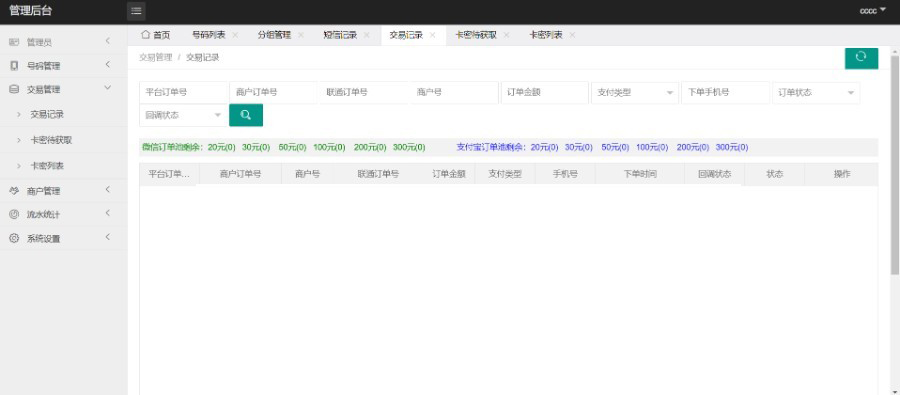Close the 短信记录 tab
Screen dimensions: 900x395
click(x=366, y=36)
